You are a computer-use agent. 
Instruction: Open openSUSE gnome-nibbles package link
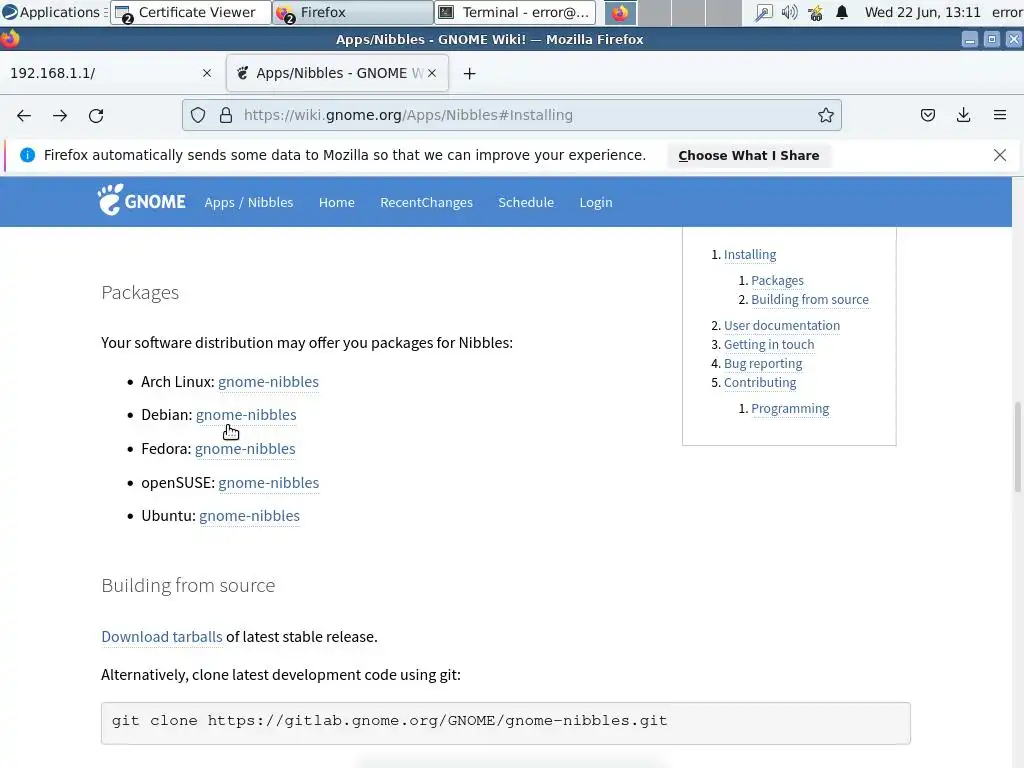(x=268, y=483)
